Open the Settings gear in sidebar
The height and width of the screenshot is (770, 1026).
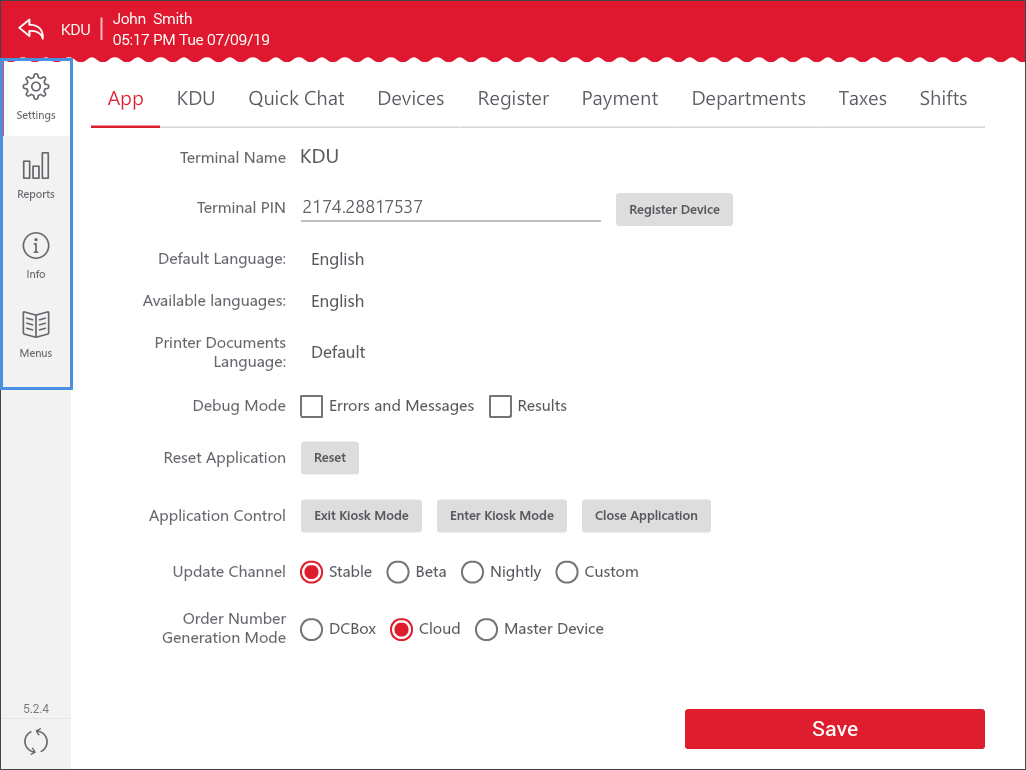(36, 88)
